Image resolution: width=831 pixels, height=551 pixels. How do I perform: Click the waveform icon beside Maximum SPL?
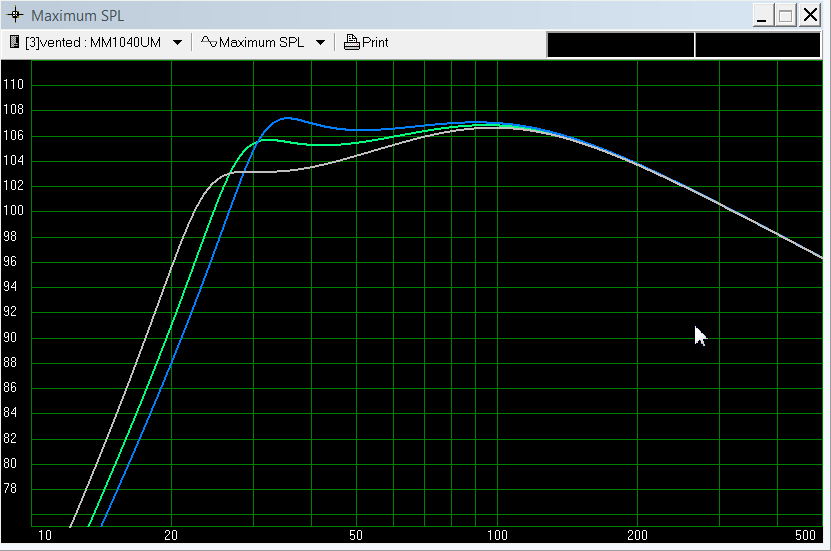click(x=209, y=42)
